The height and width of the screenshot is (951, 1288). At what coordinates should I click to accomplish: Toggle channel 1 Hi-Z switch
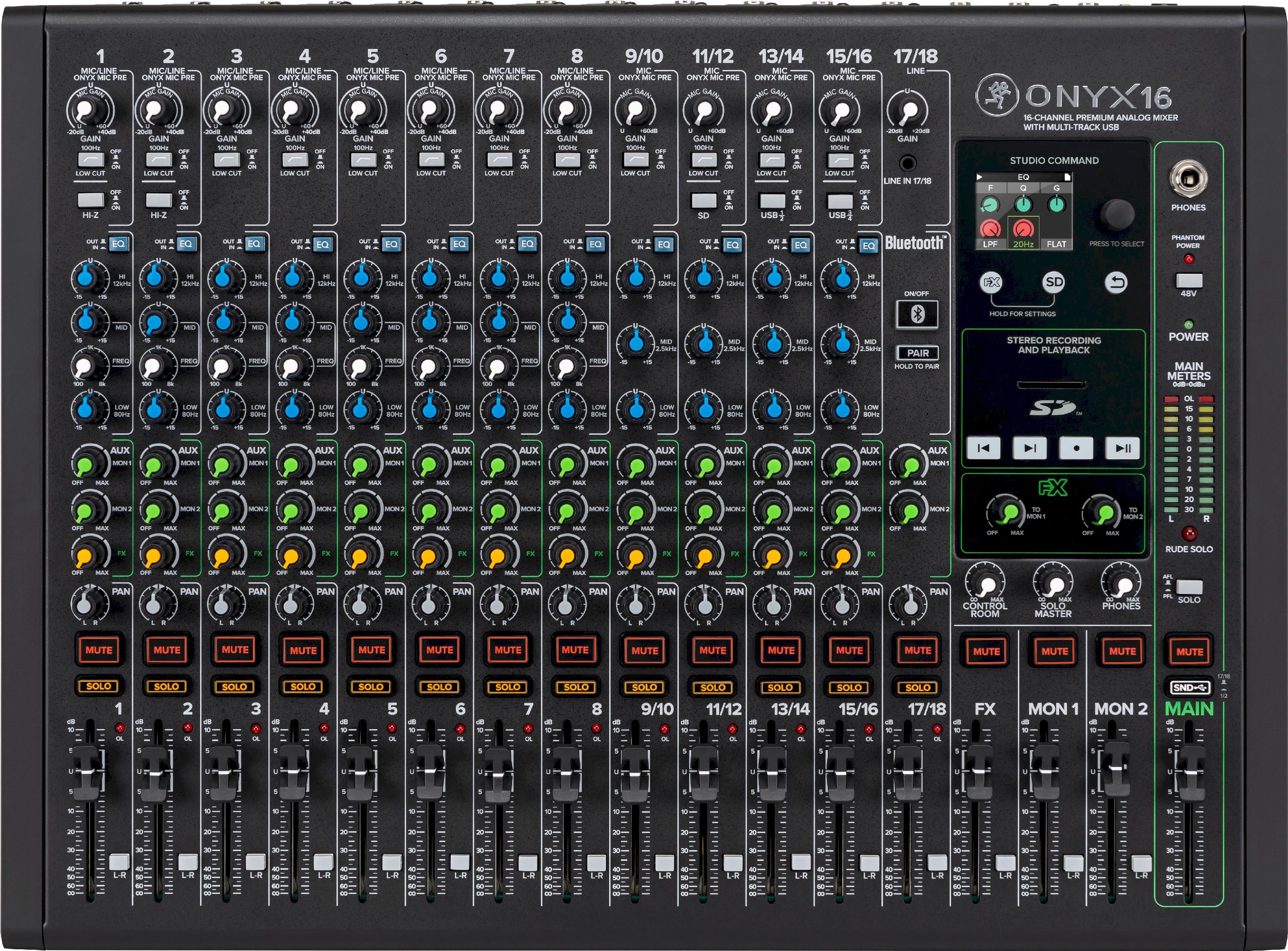coord(91,200)
